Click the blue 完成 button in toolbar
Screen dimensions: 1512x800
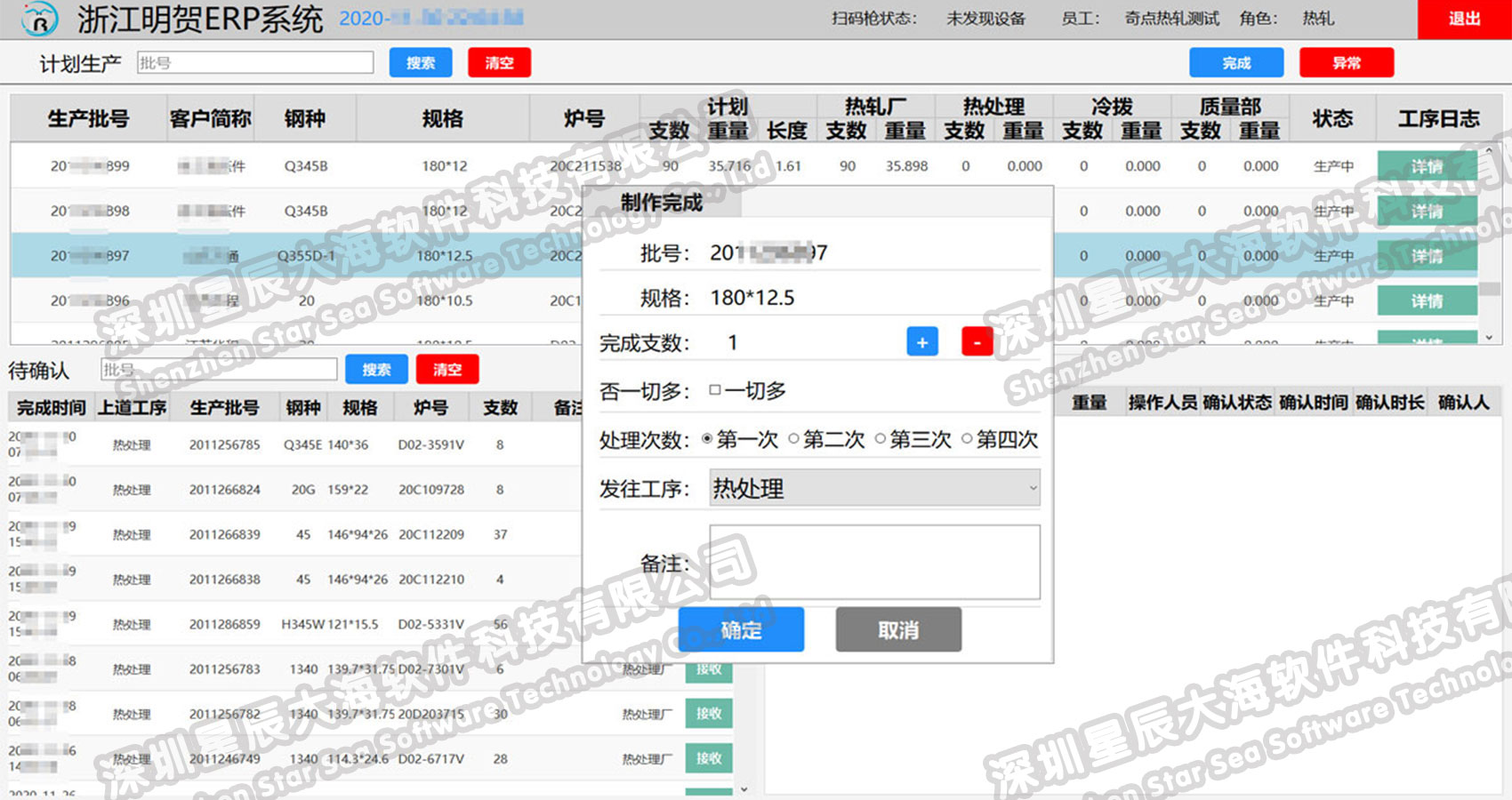point(1236,63)
